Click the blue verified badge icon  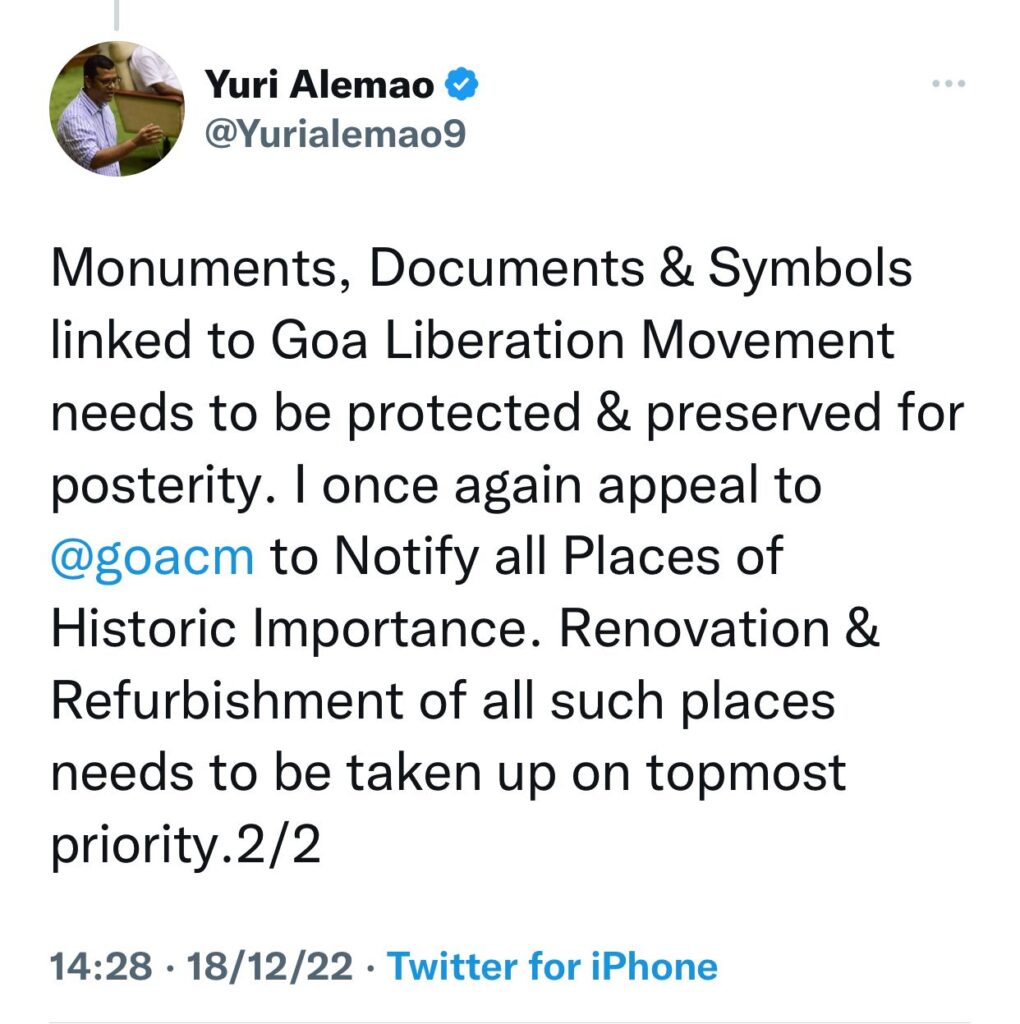click(x=462, y=84)
